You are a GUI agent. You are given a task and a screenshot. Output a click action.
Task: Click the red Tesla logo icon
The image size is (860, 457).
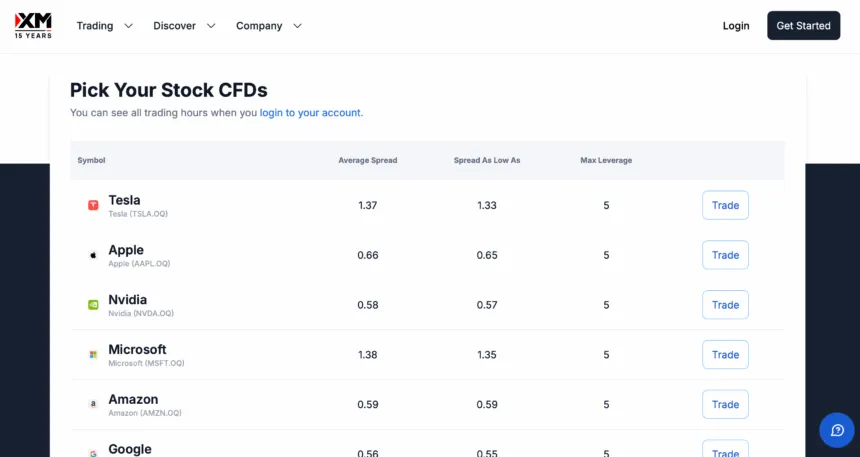93,205
